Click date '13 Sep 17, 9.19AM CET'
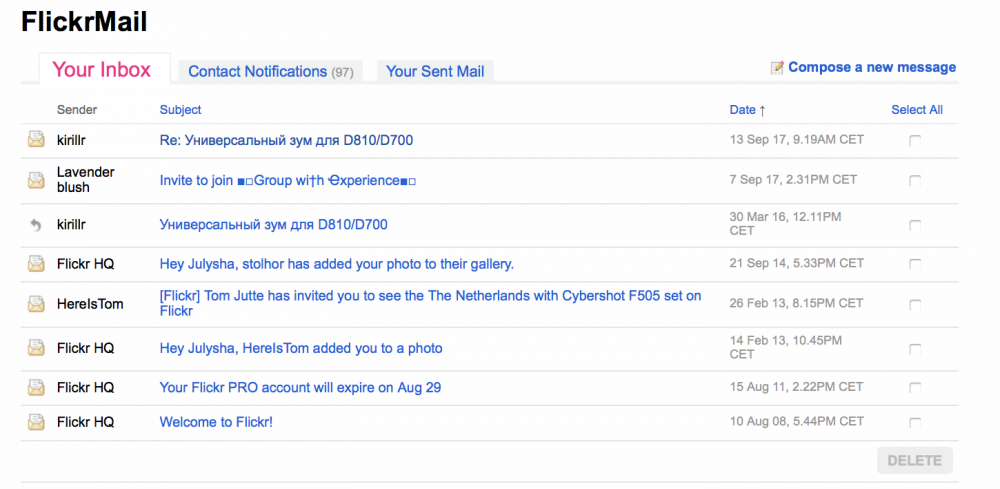Screen dimensions: 1000x489 pos(797,139)
